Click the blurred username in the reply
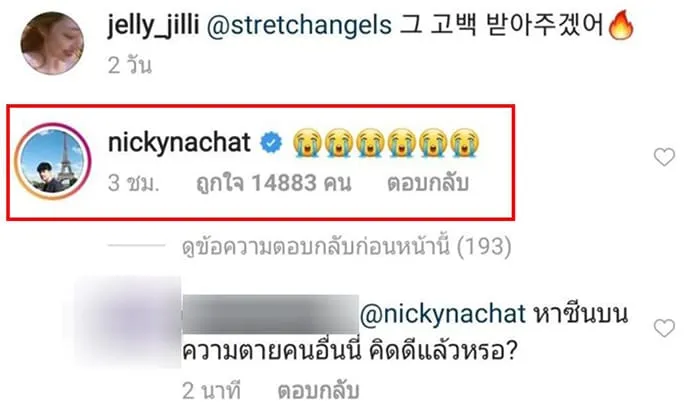This screenshot has width=700, height=419. [x=271, y=314]
